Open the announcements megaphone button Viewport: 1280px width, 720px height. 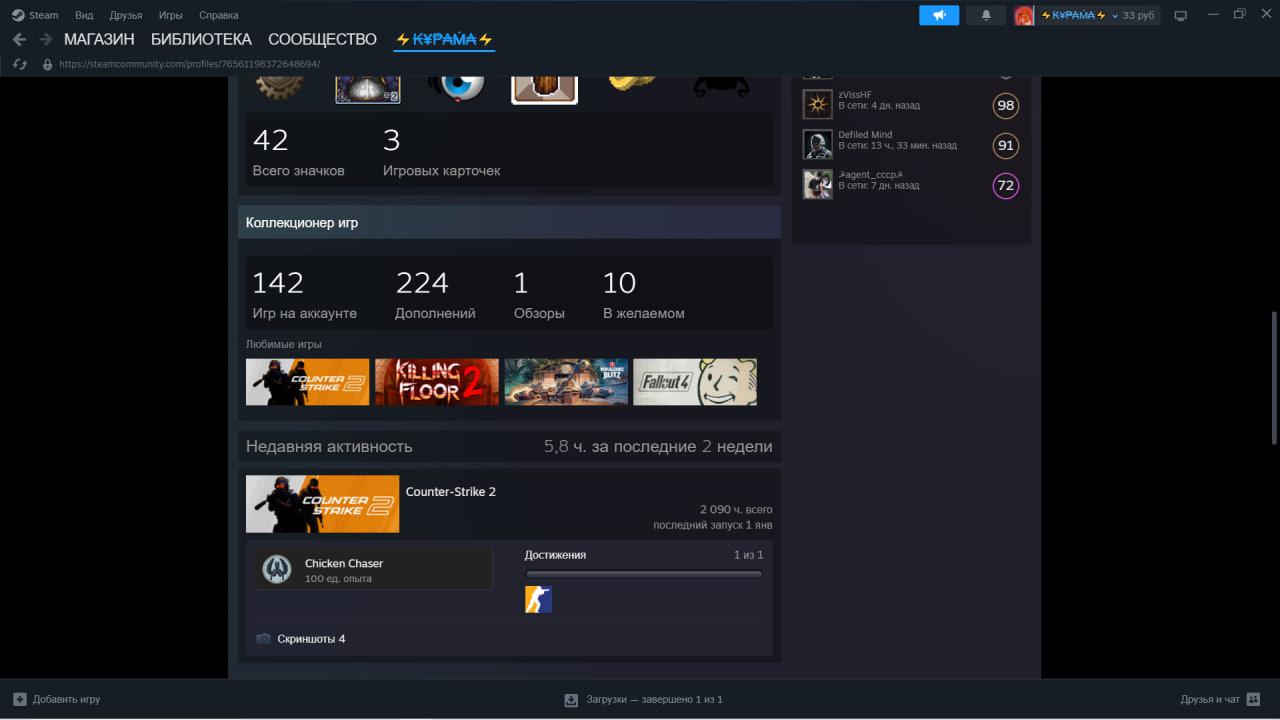(x=939, y=15)
